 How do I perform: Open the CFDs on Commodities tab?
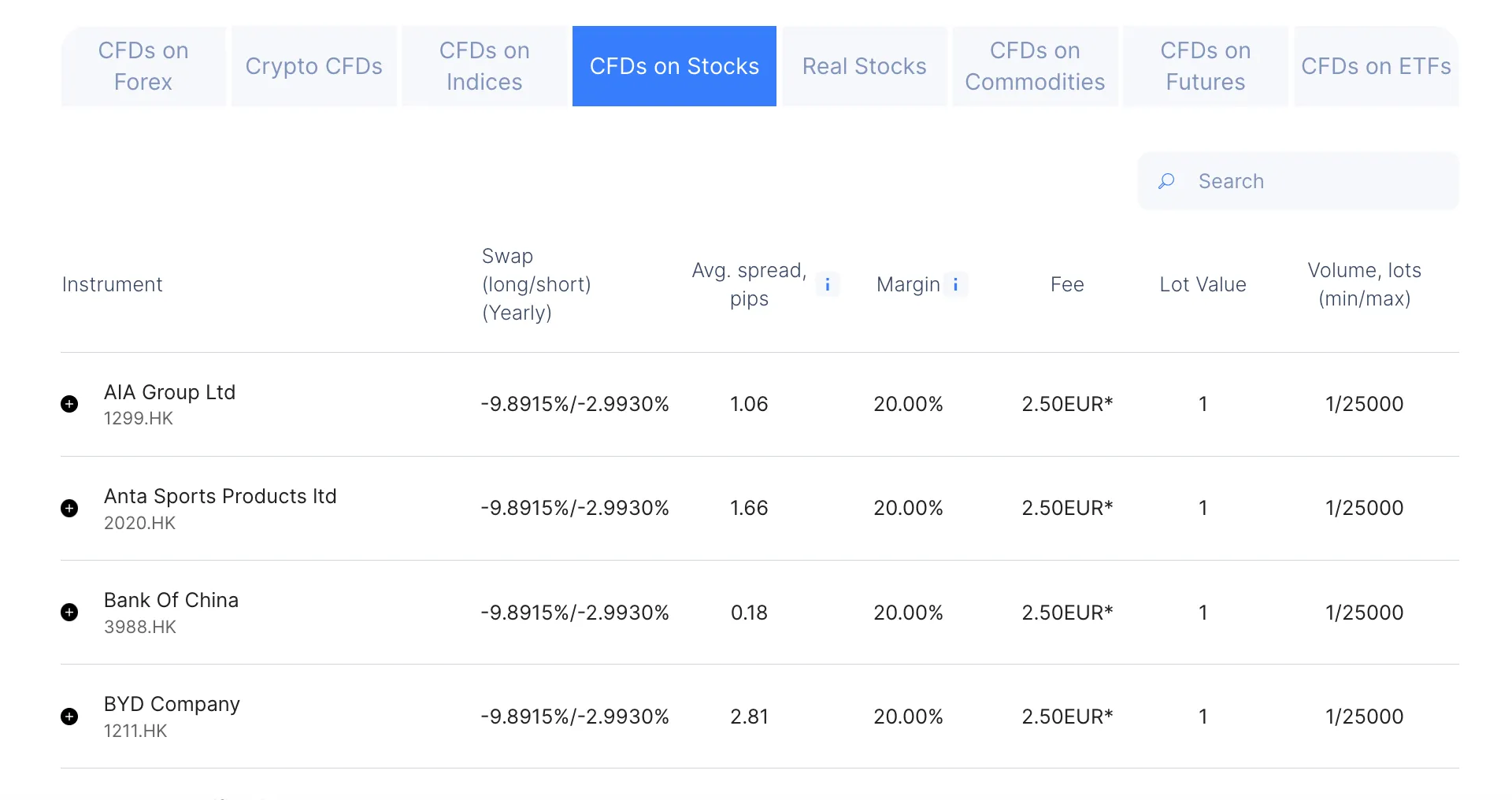[1035, 66]
